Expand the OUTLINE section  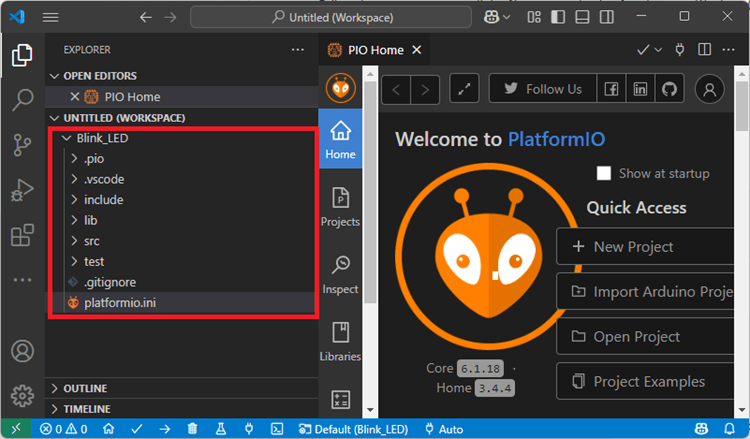pos(85,388)
